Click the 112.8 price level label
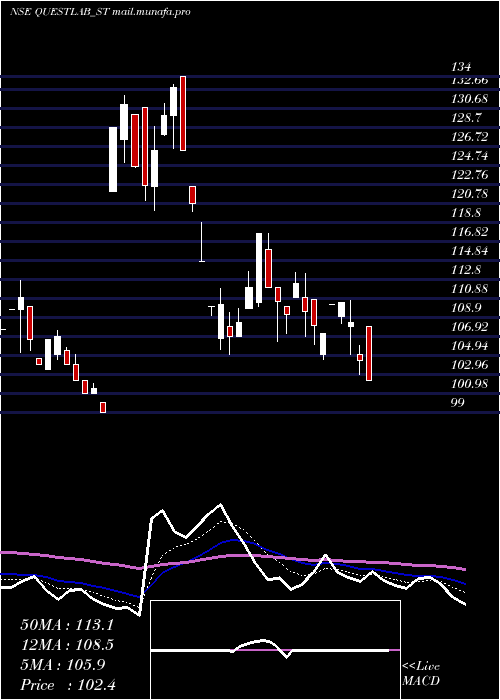Screen dimensions: 500x700 [x=467, y=270]
